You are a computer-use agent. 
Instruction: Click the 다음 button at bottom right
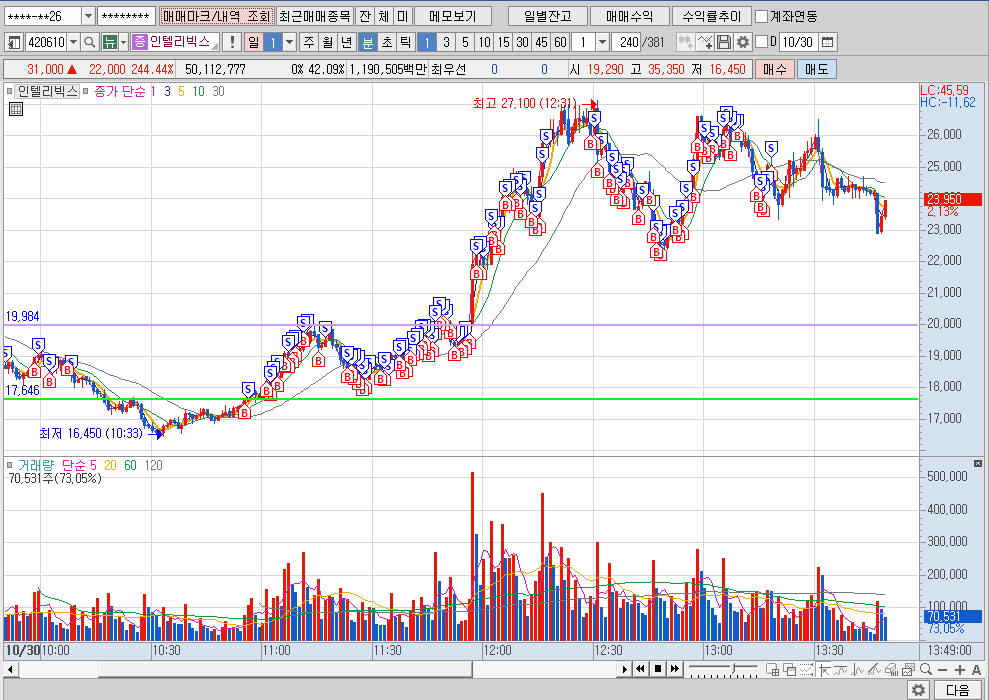[957, 690]
